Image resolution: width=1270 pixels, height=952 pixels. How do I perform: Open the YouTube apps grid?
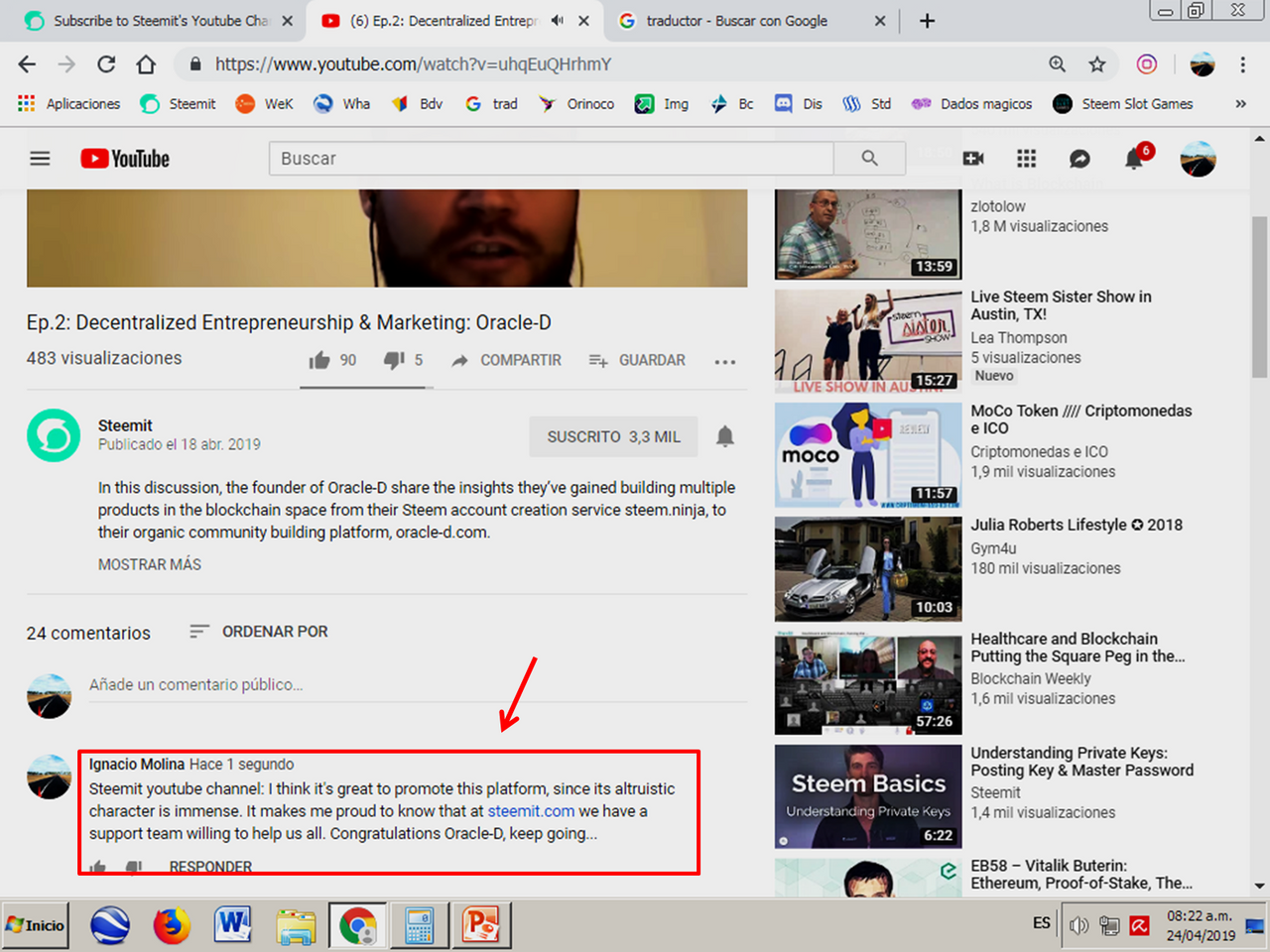click(x=1027, y=159)
